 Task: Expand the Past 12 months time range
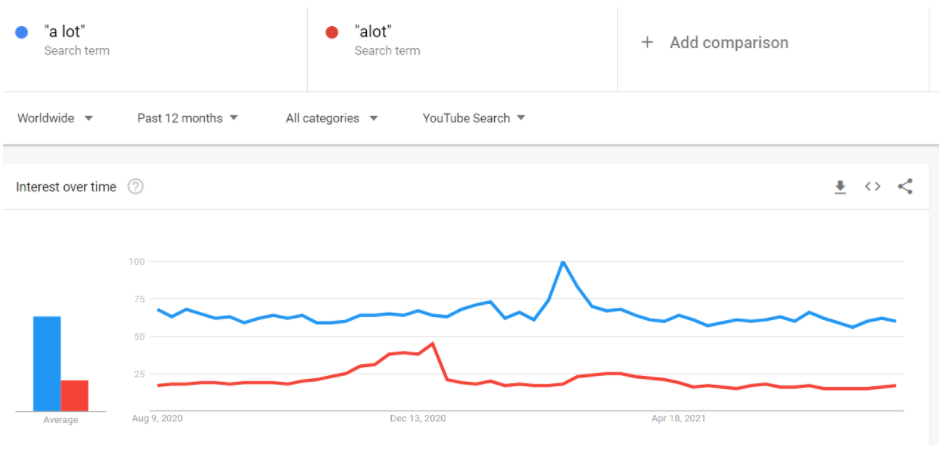click(x=187, y=118)
